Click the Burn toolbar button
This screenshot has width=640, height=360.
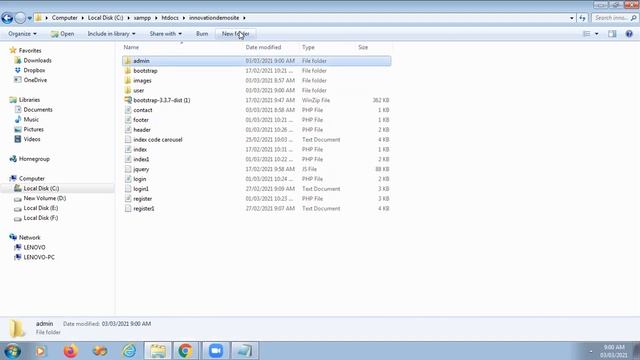point(202,34)
